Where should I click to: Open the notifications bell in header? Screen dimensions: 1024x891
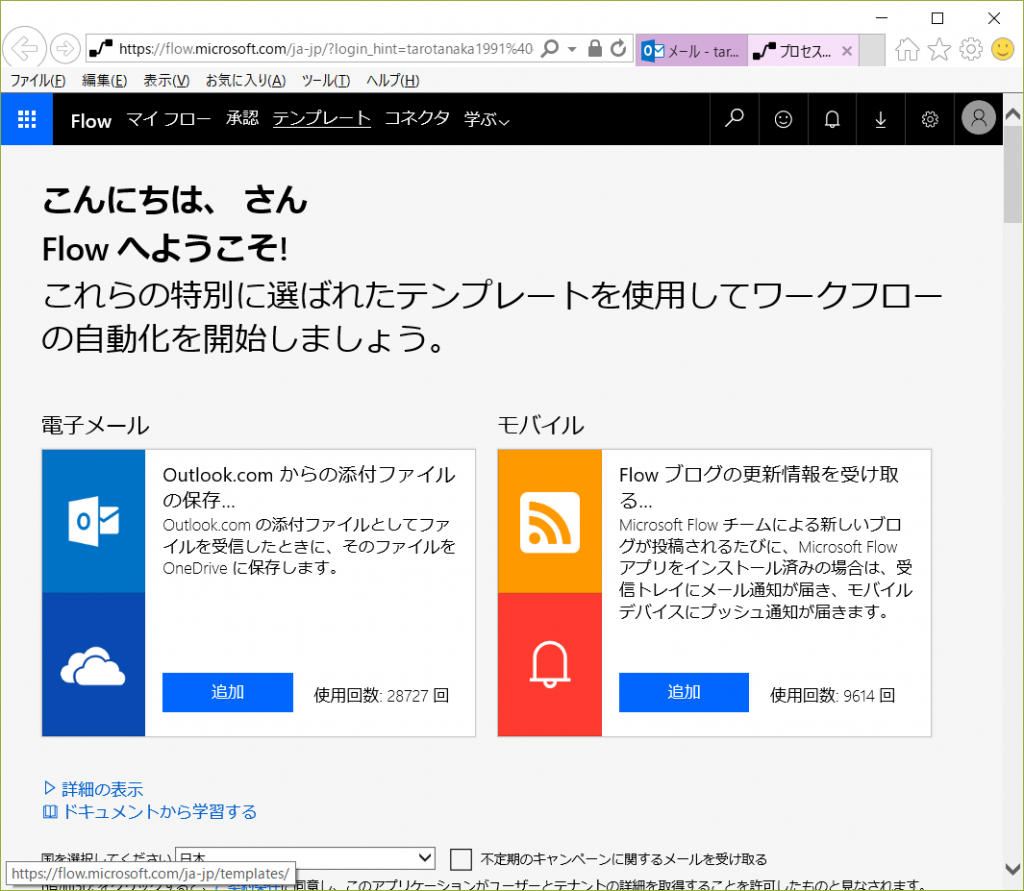[x=832, y=119]
